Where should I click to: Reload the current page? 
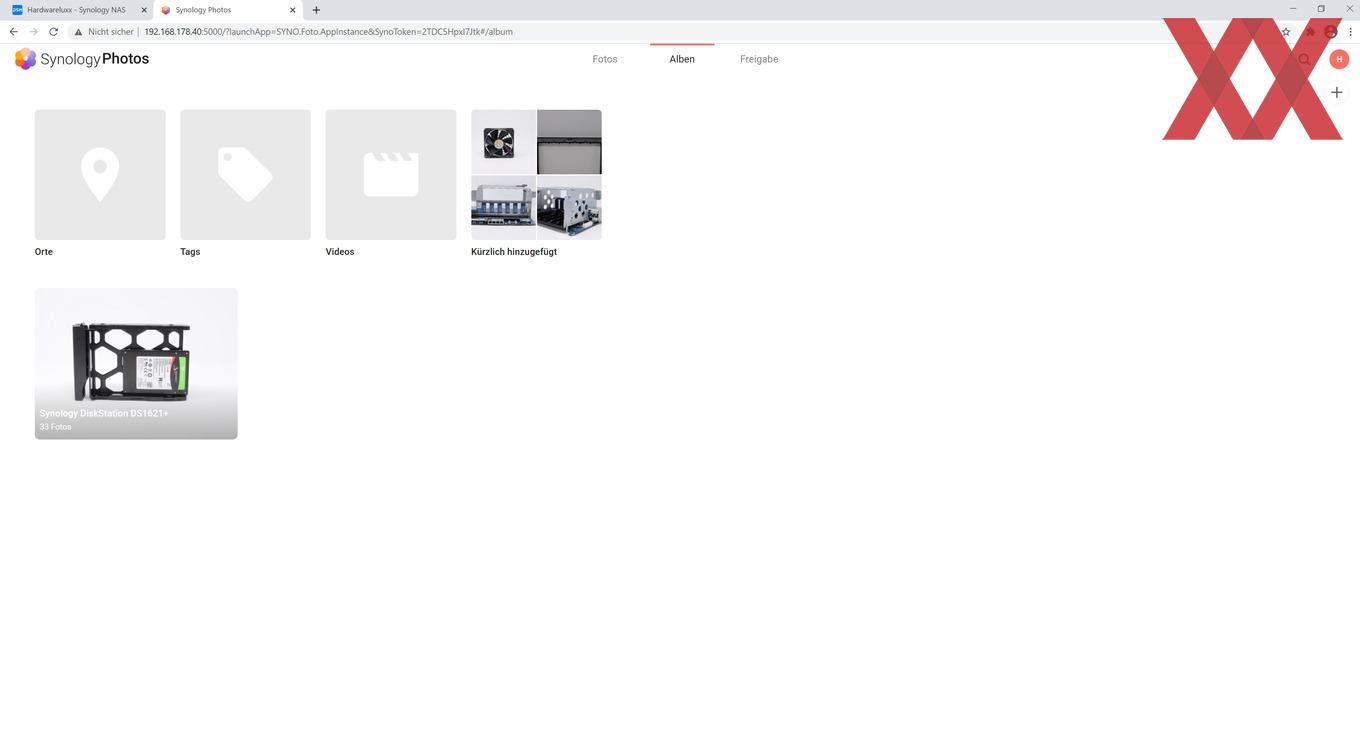tap(53, 32)
